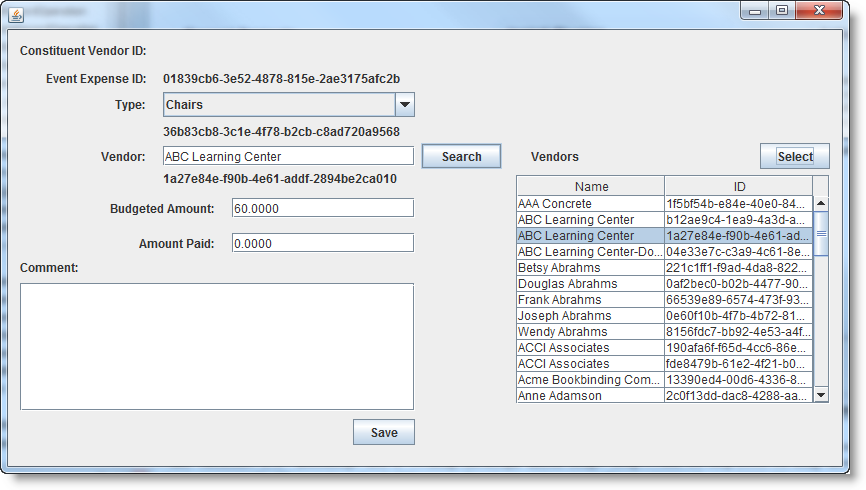The height and width of the screenshot is (490, 866).
Task: Select the Anne Adamson vendor row
Action: [664, 396]
